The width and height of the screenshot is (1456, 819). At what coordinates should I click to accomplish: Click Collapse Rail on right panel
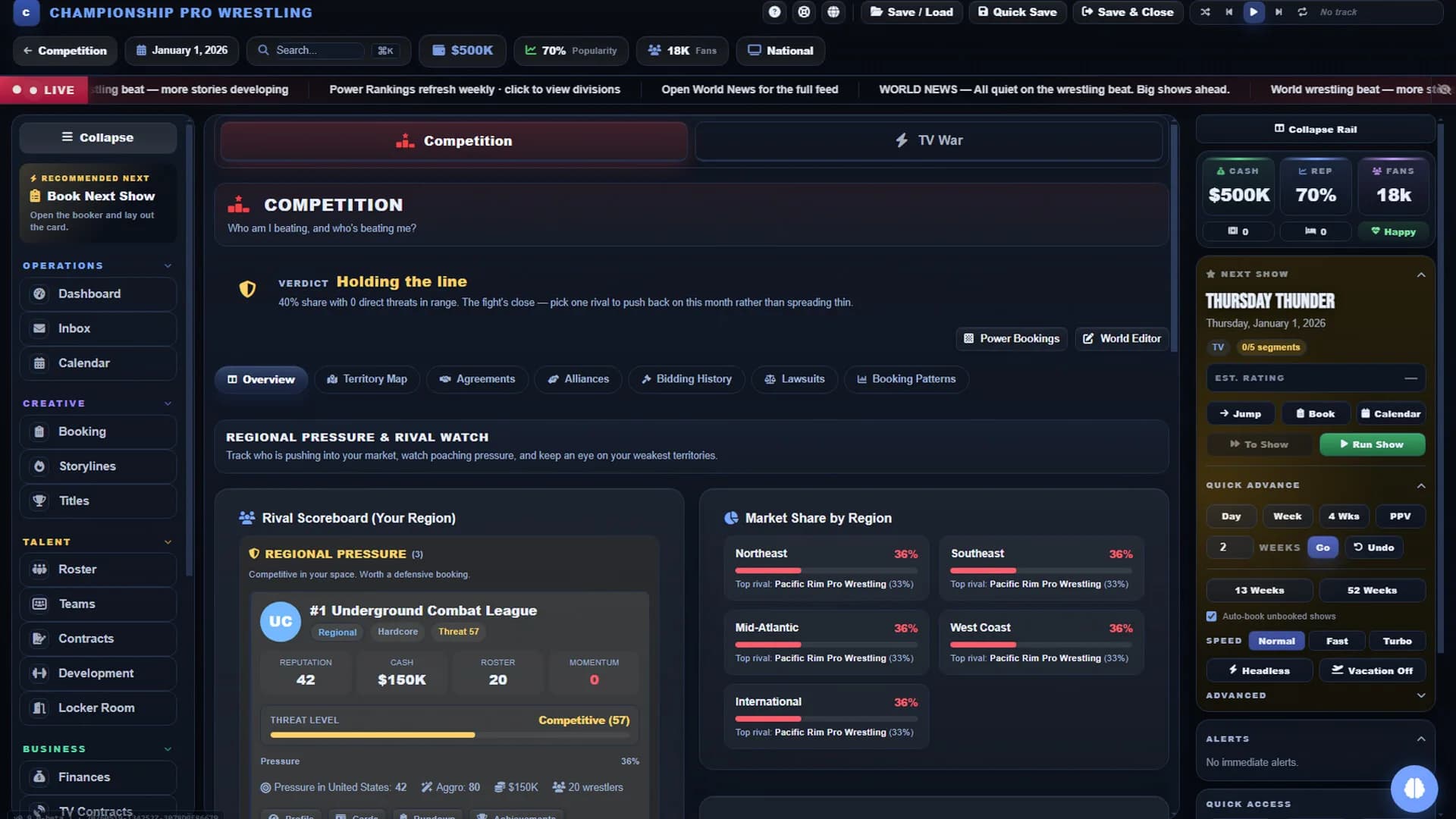[1316, 130]
